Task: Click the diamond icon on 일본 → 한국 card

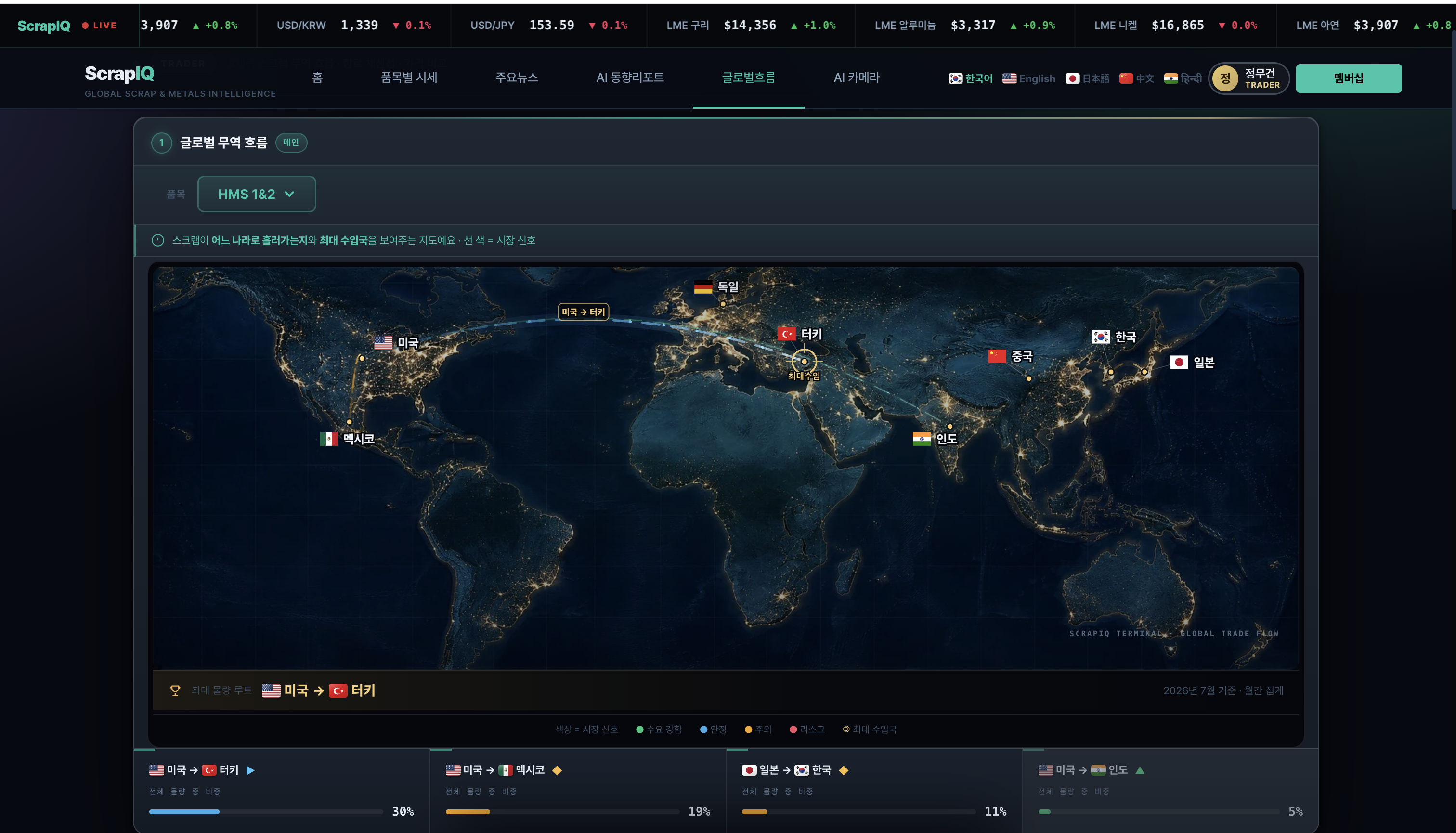Action: coord(843,770)
